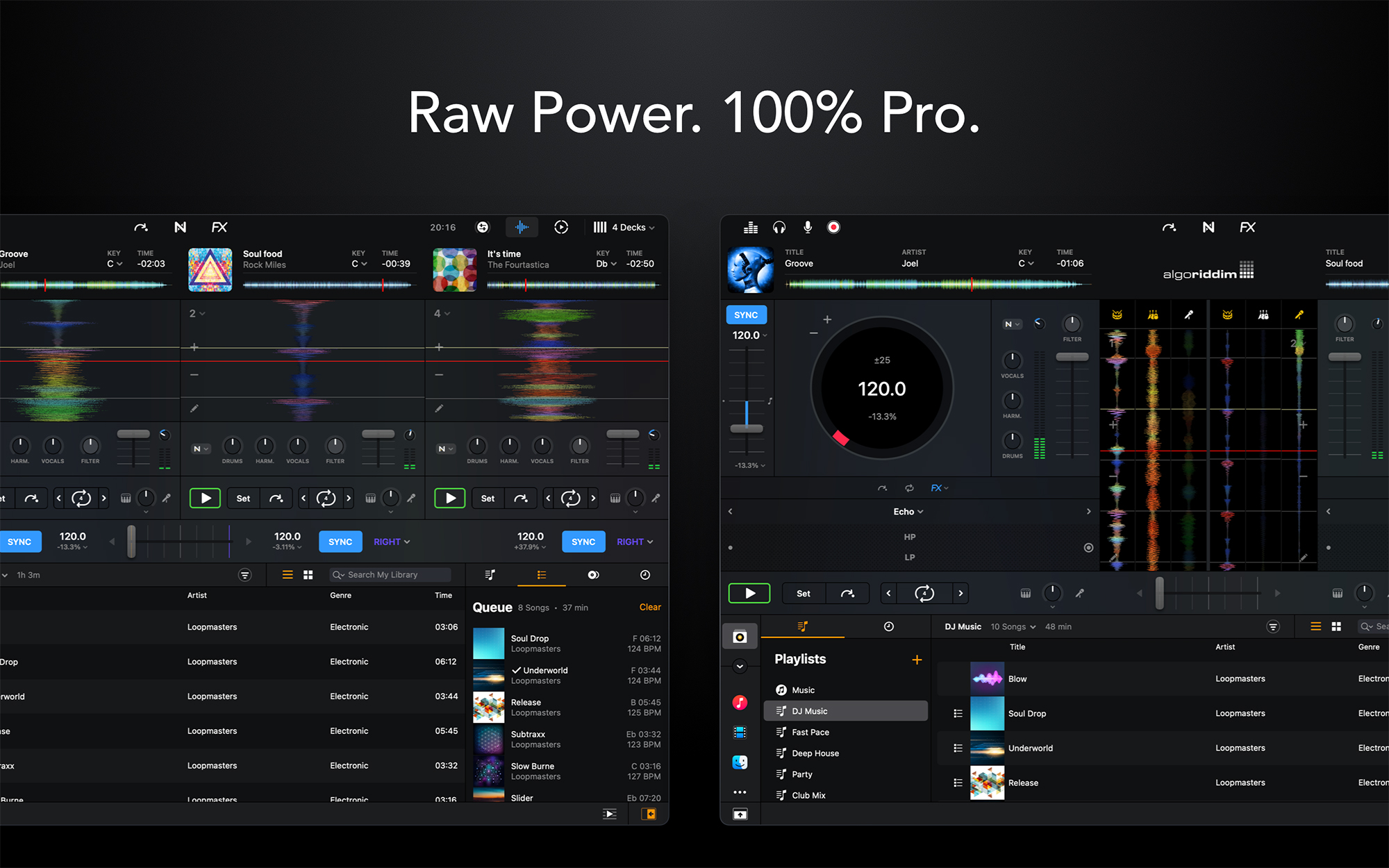Open the 10 Songs sort dropdown
This screenshot has width=1389, height=868.
(1013, 626)
